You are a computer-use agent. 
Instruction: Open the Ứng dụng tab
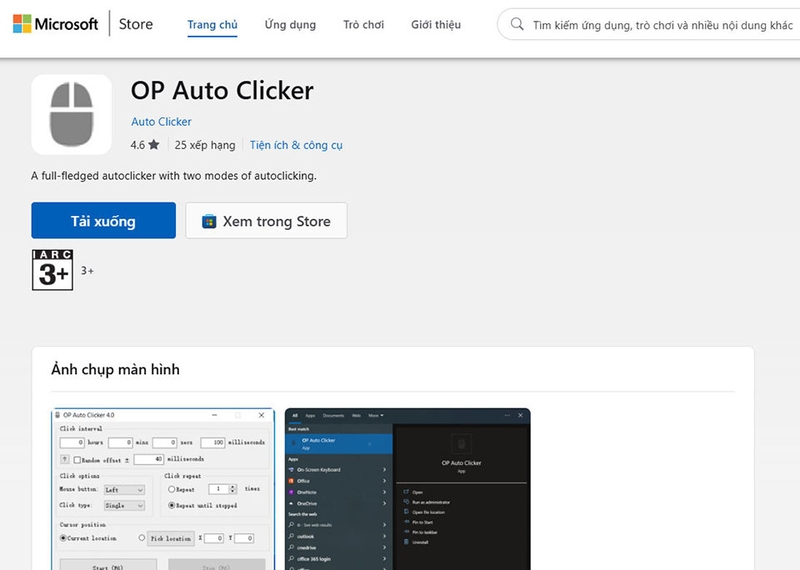(x=290, y=24)
